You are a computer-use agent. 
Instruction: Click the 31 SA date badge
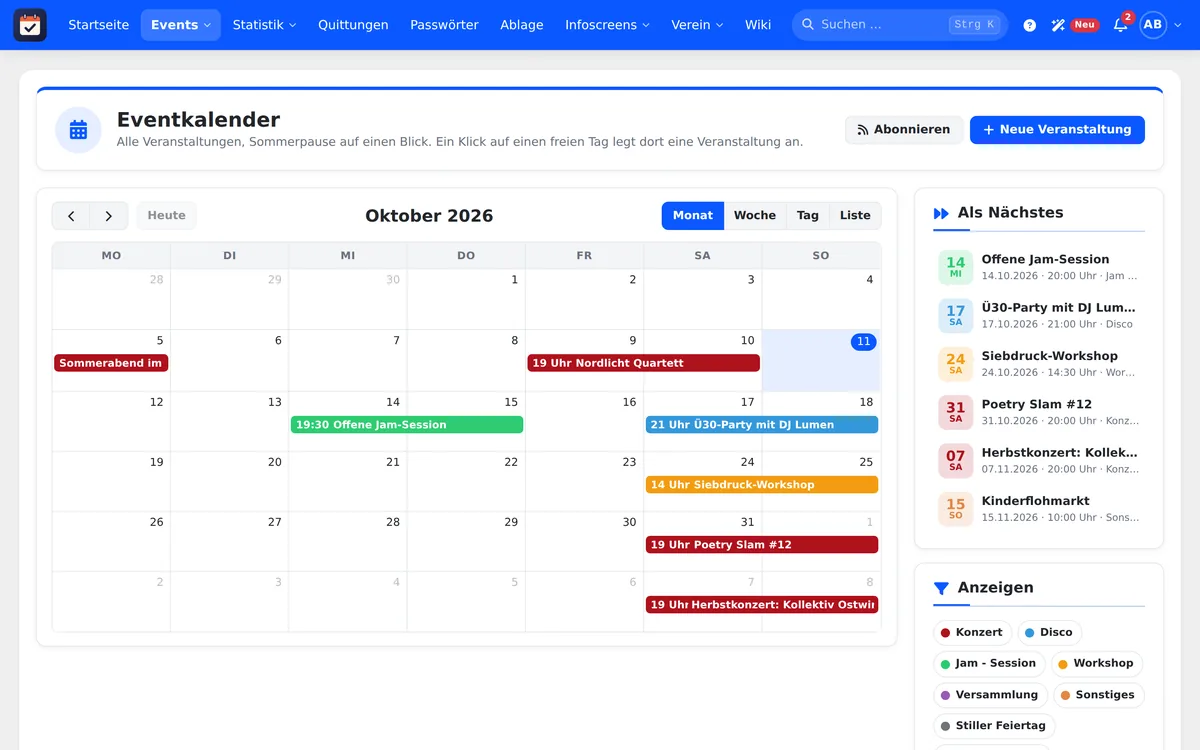click(956, 412)
